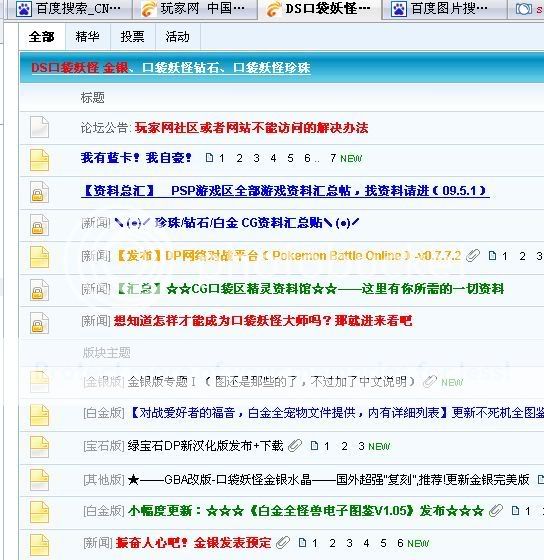Open the 精华 forum filter tab
Screen dimensions: 544x560
88,37
